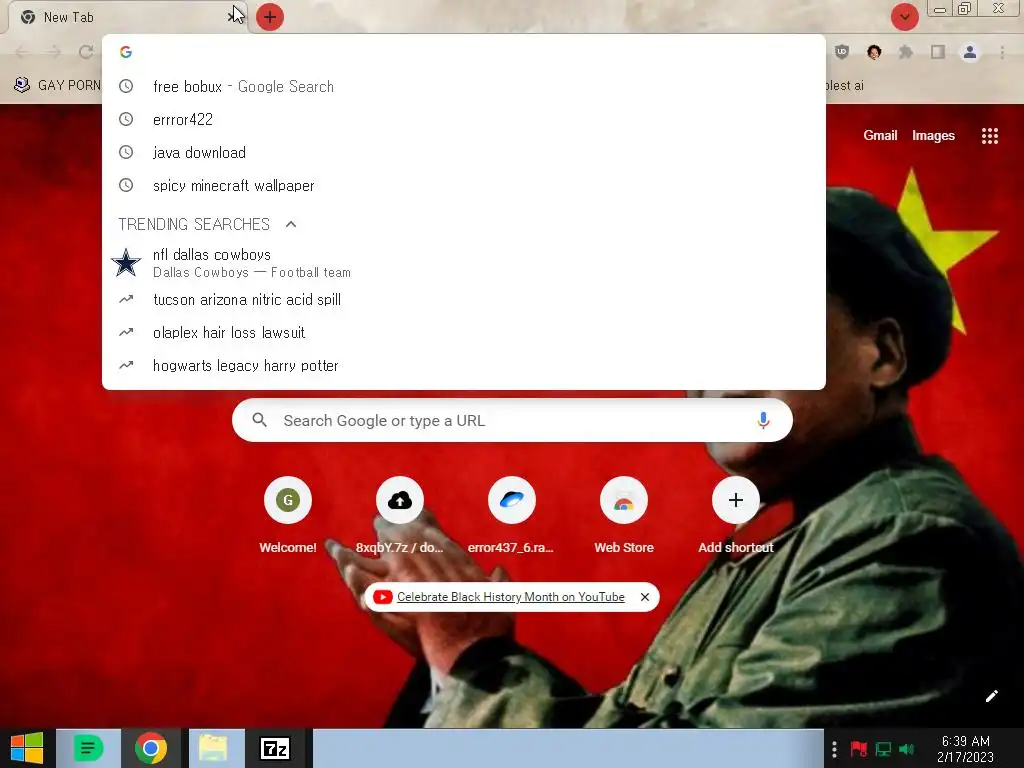Start voice search with microphone

(x=763, y=421)
